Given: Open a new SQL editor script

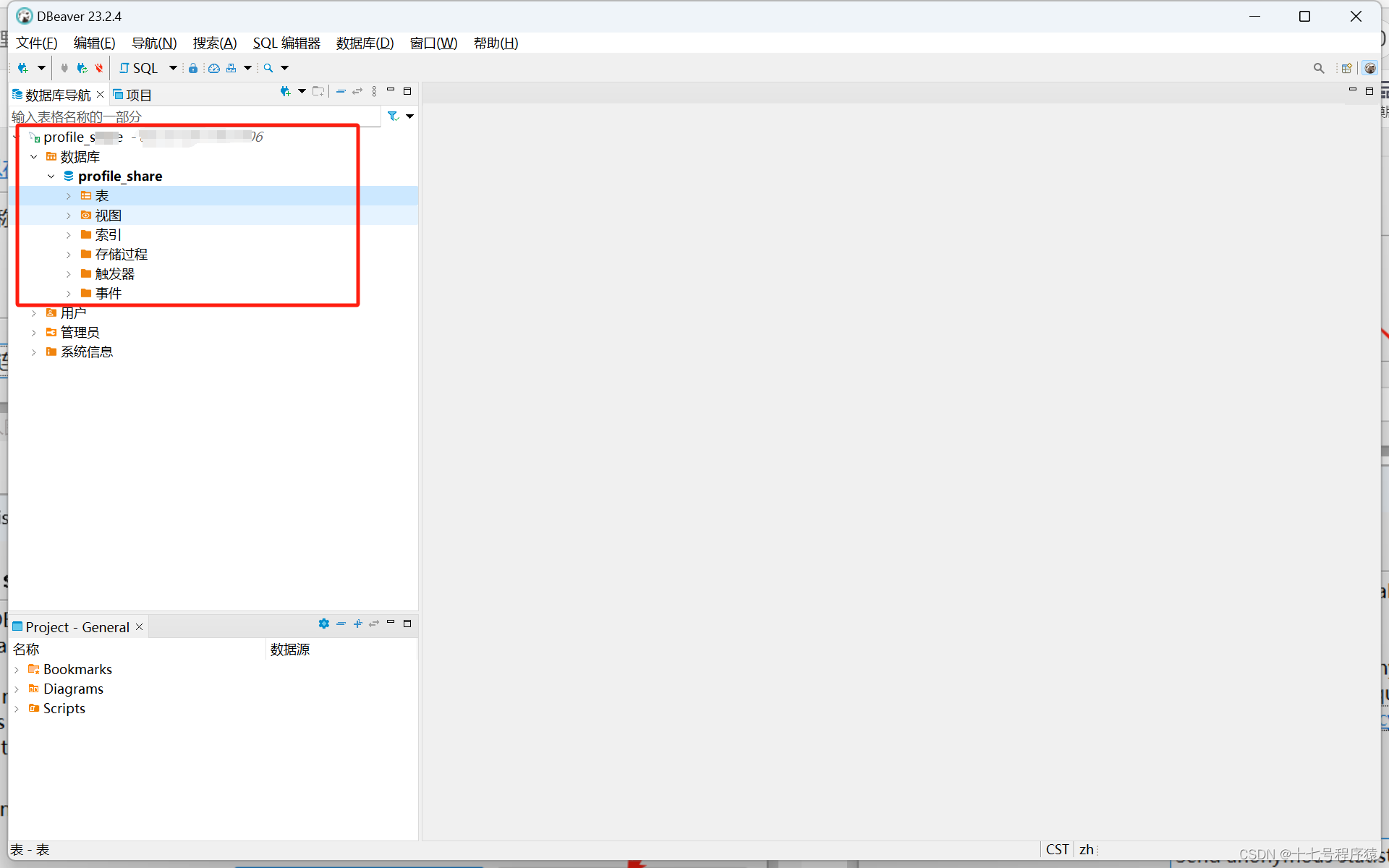Looking at the screenshot, I should (x=139, y=68).
